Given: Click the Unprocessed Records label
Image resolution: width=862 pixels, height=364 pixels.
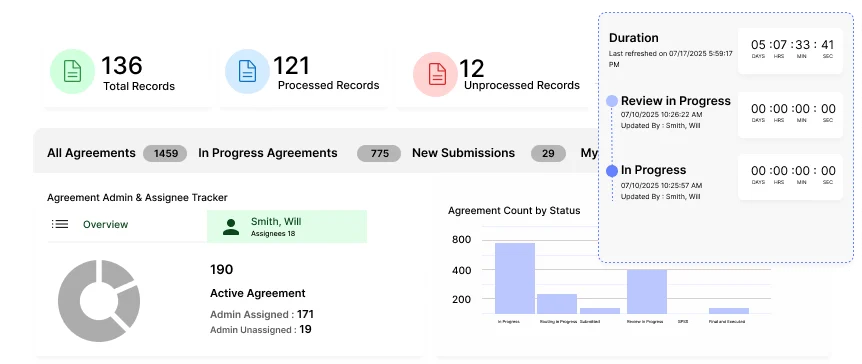Looking at the screenshot, I should (x=522, y=85).
